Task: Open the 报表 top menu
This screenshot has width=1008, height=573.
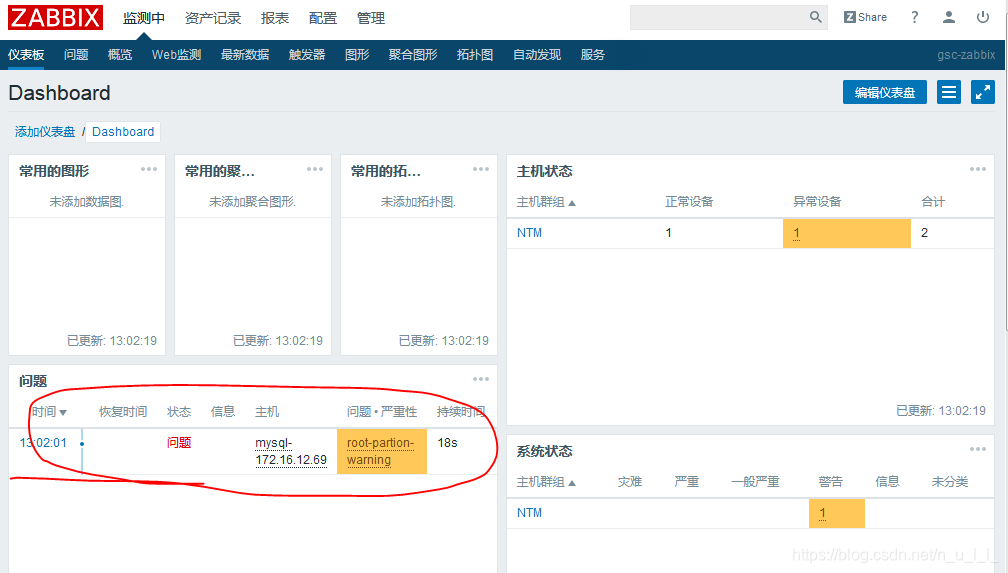Action: (274, 19)
